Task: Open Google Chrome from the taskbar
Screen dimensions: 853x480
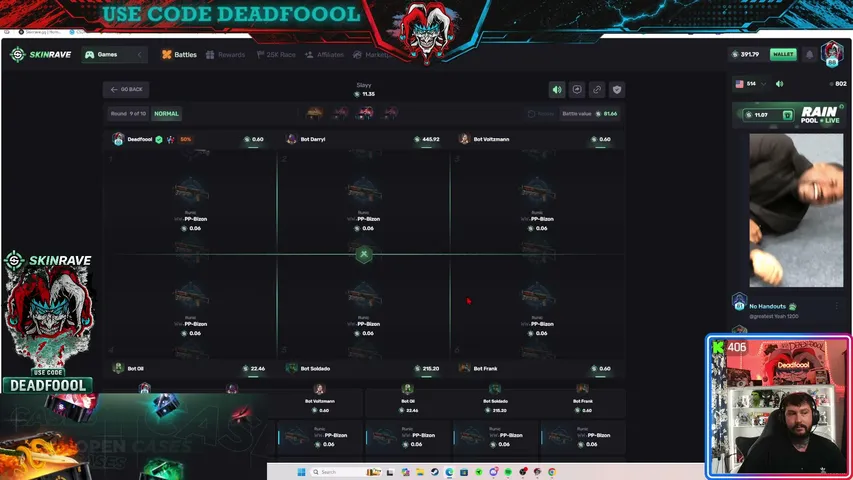Action: 552,472
